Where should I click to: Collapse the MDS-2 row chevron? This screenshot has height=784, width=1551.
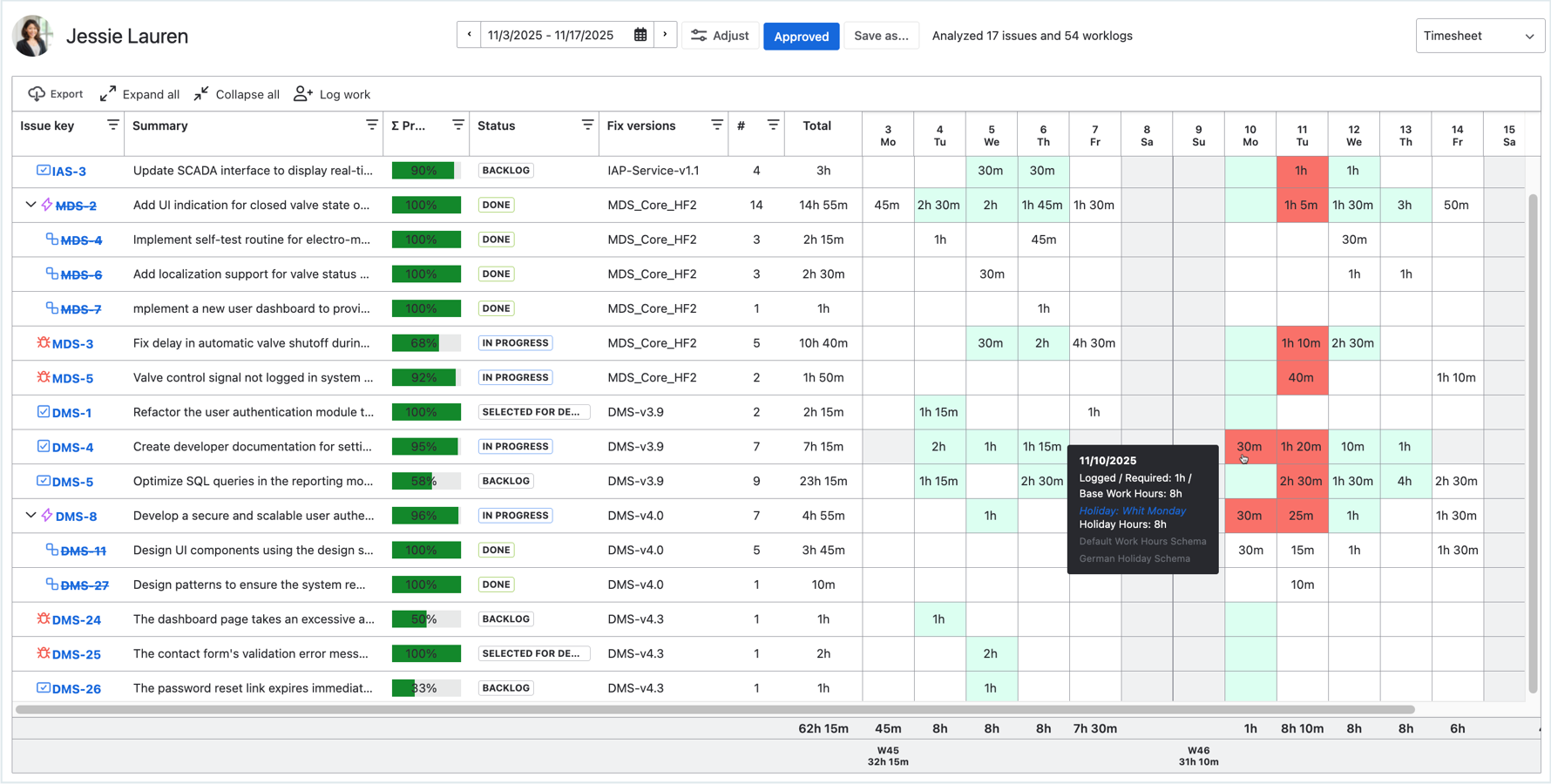pos(30,206)
